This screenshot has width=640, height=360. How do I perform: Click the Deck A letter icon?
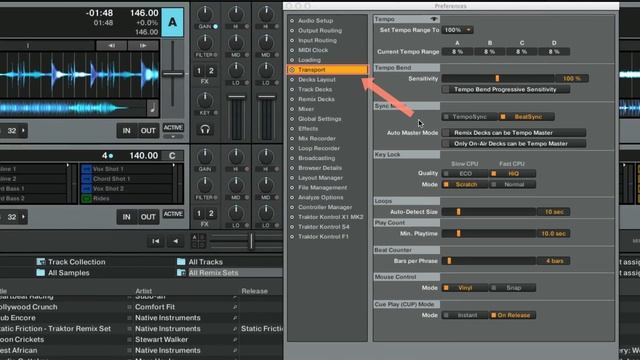point(172,22)
